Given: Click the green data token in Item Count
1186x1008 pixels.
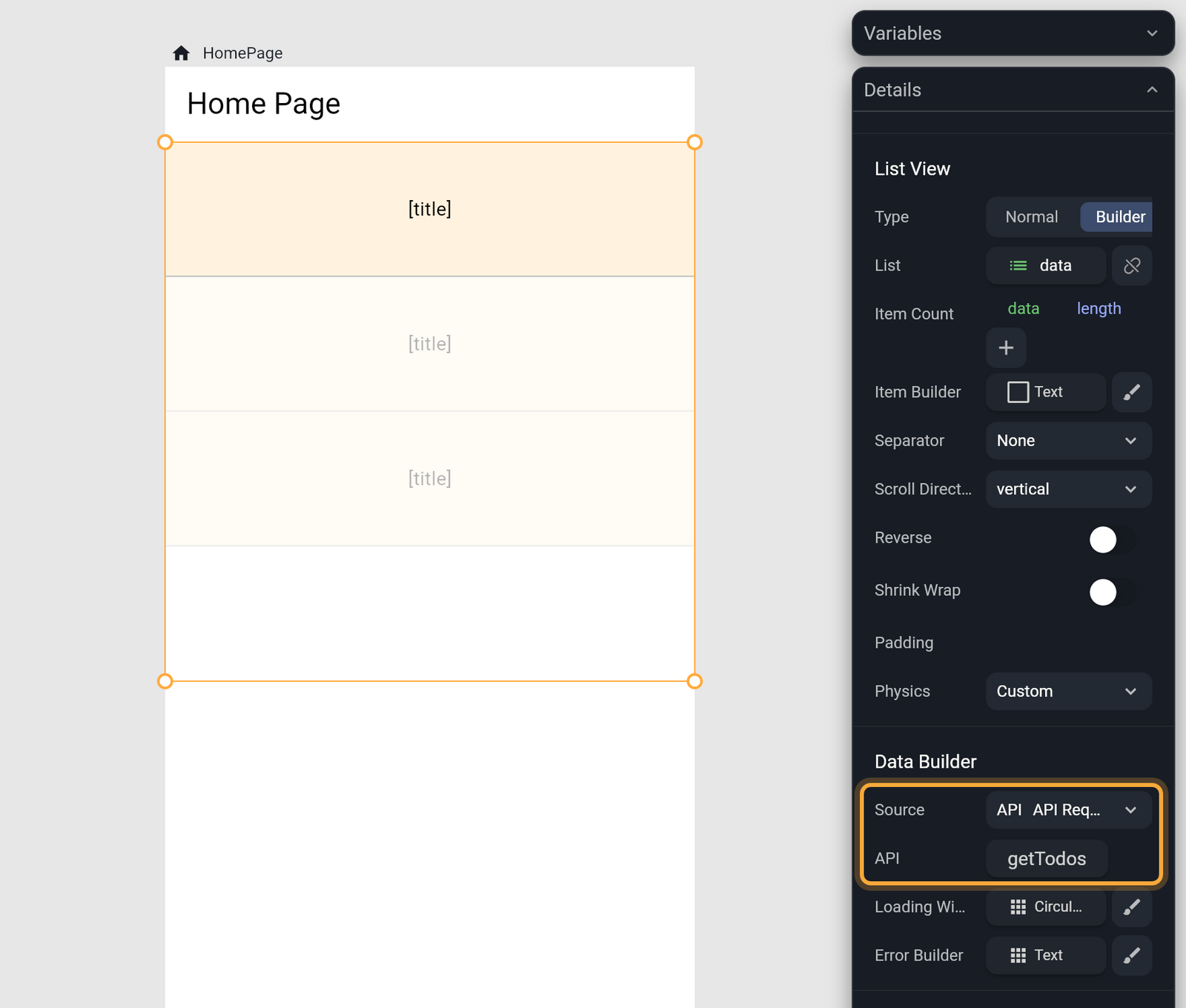Looking at the screenshot, I should coord(1023,309).
